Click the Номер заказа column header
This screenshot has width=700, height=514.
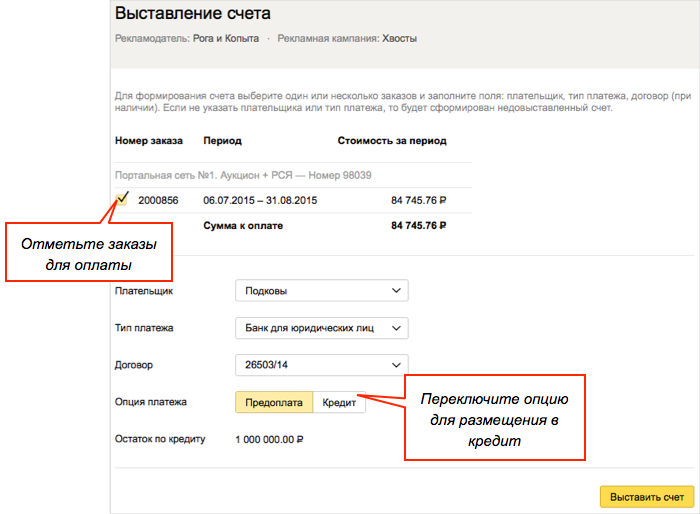pyautogui.click(x=149, y=141)
